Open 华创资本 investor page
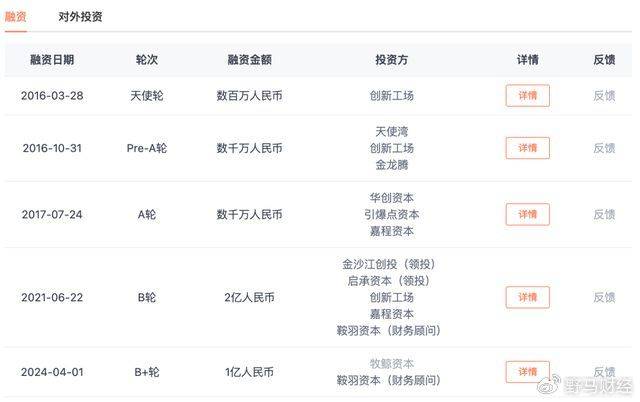This screenshot has height=402, width=640. click(391, 197)
